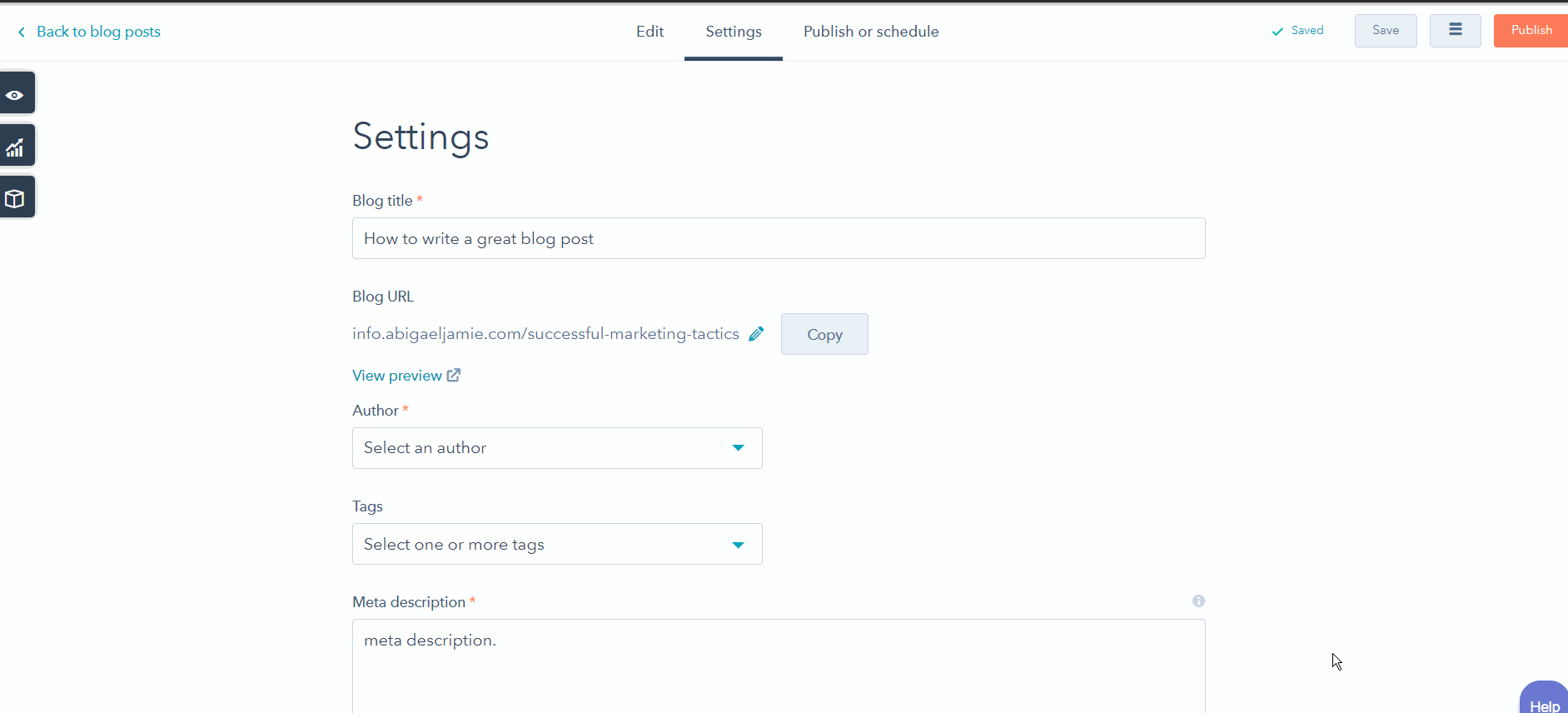The image size is (1568, 713).
Task: Click into the Meta description text area
Action: 779,666
